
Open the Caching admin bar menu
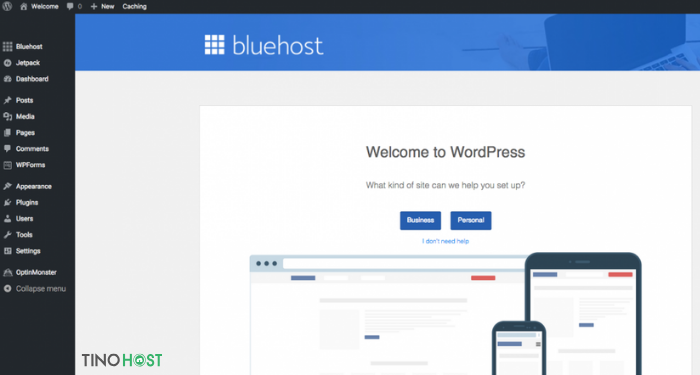point(134,7)
